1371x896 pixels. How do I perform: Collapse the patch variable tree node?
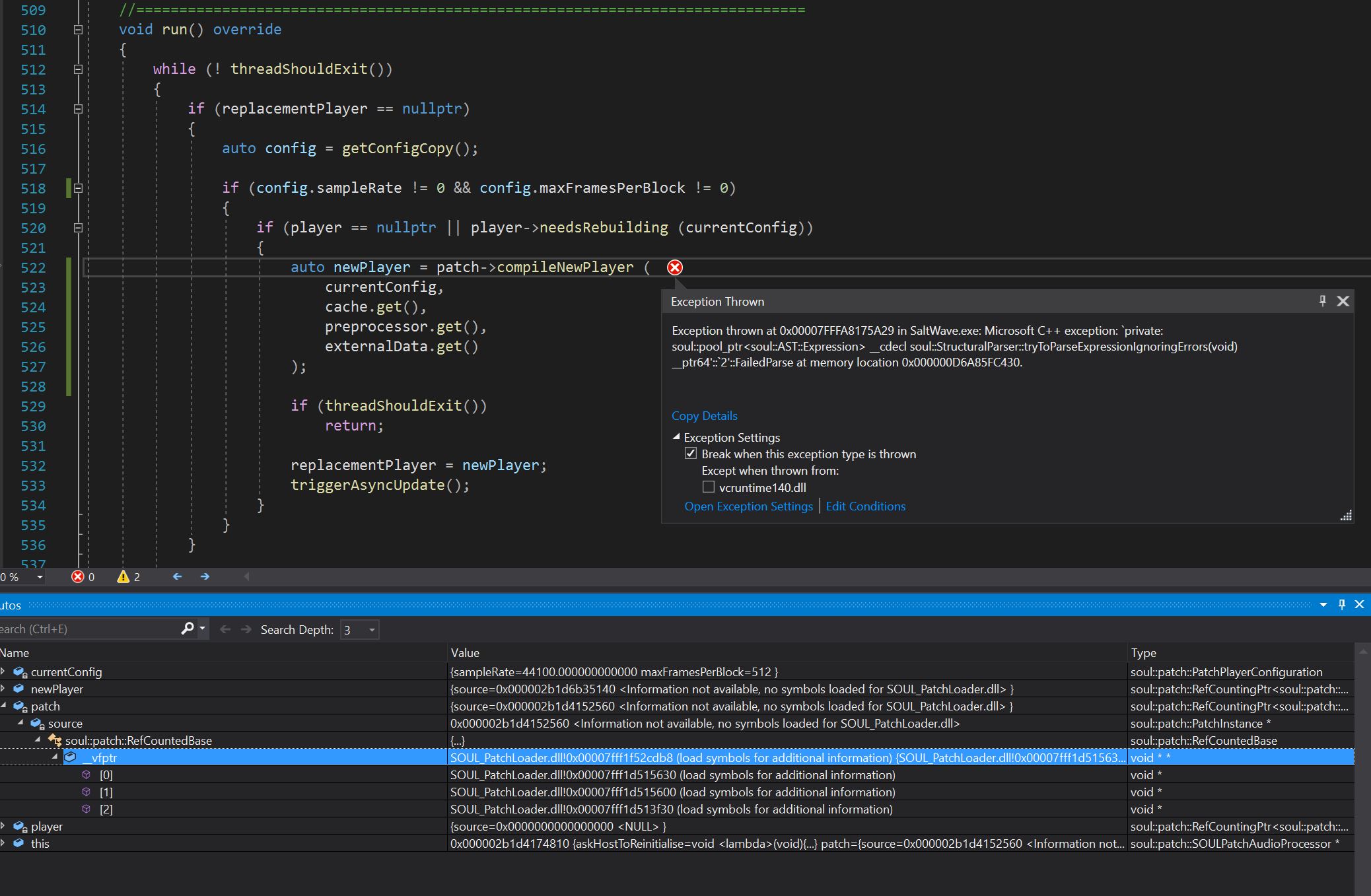(4, 706)
